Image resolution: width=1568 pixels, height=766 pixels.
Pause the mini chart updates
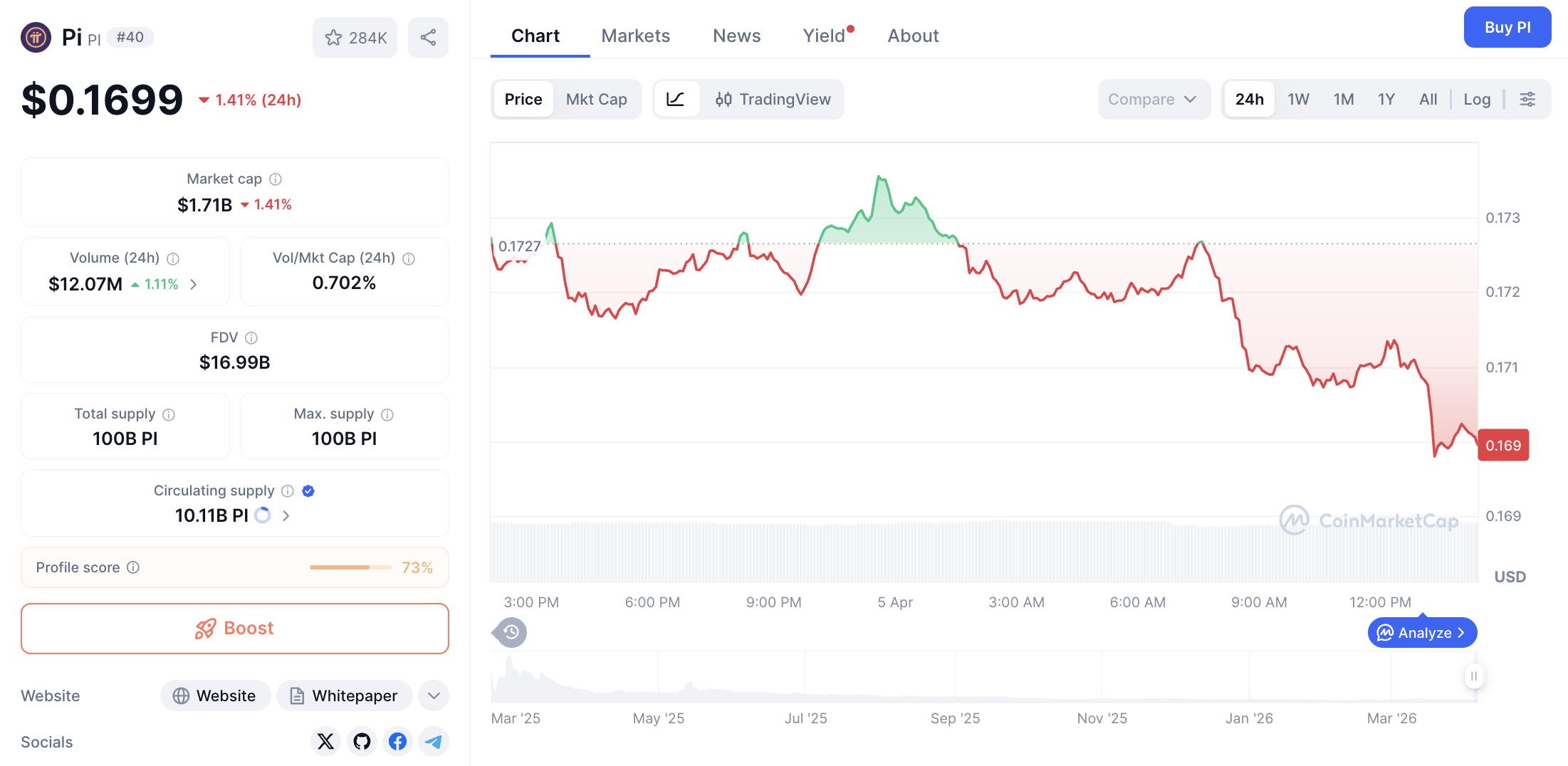point(1474,677)
